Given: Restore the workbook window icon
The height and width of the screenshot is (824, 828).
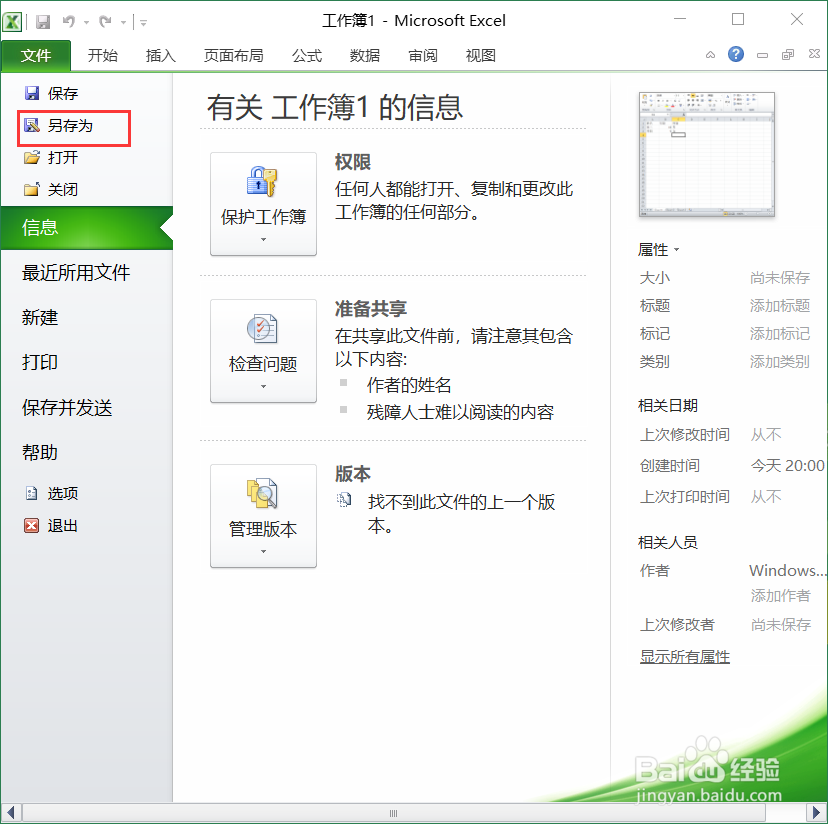Looking at the screenshot, I should [x=788, y=54].
